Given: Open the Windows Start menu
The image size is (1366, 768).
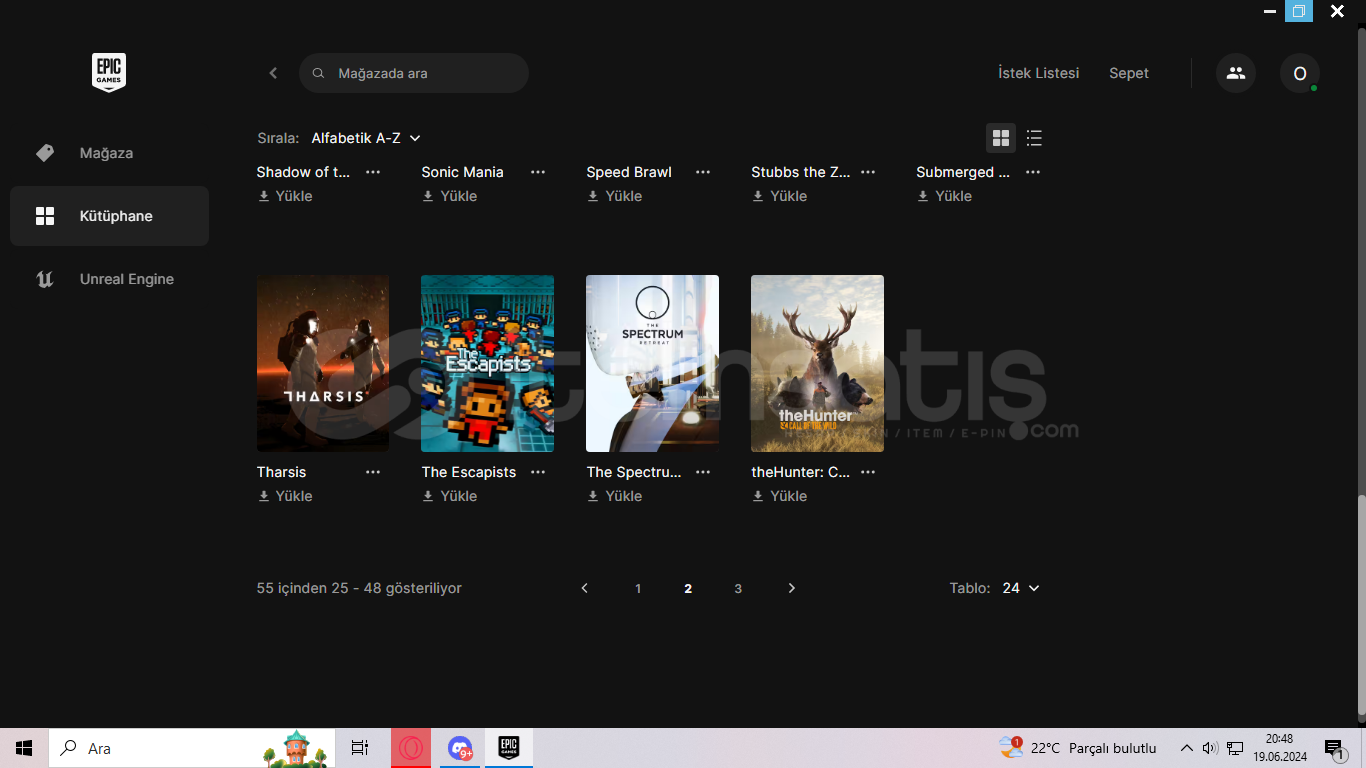Looking at the screenshot, I should (24, 748).
